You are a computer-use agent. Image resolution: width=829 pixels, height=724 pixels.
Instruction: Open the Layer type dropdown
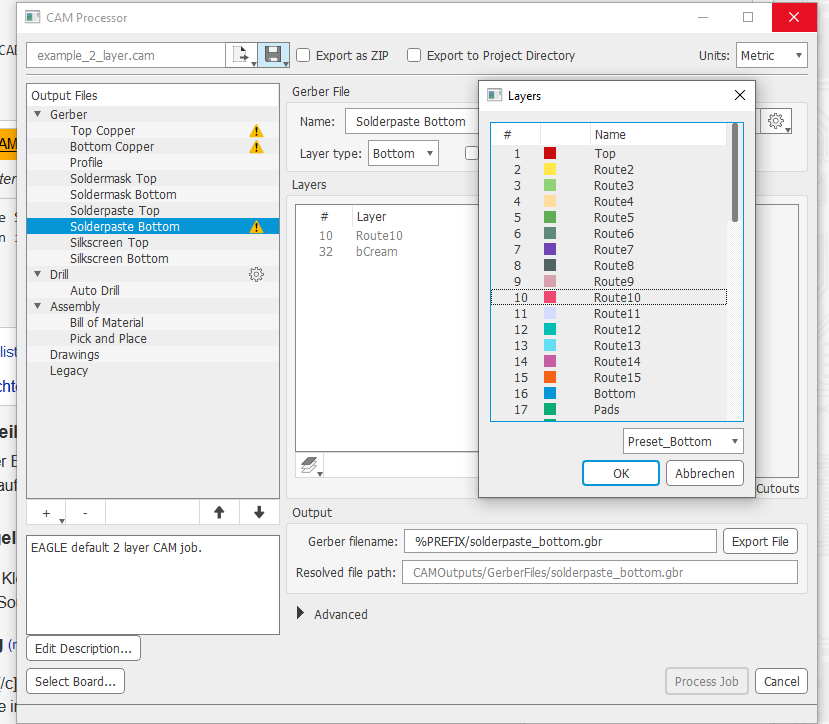click(403, 153)
